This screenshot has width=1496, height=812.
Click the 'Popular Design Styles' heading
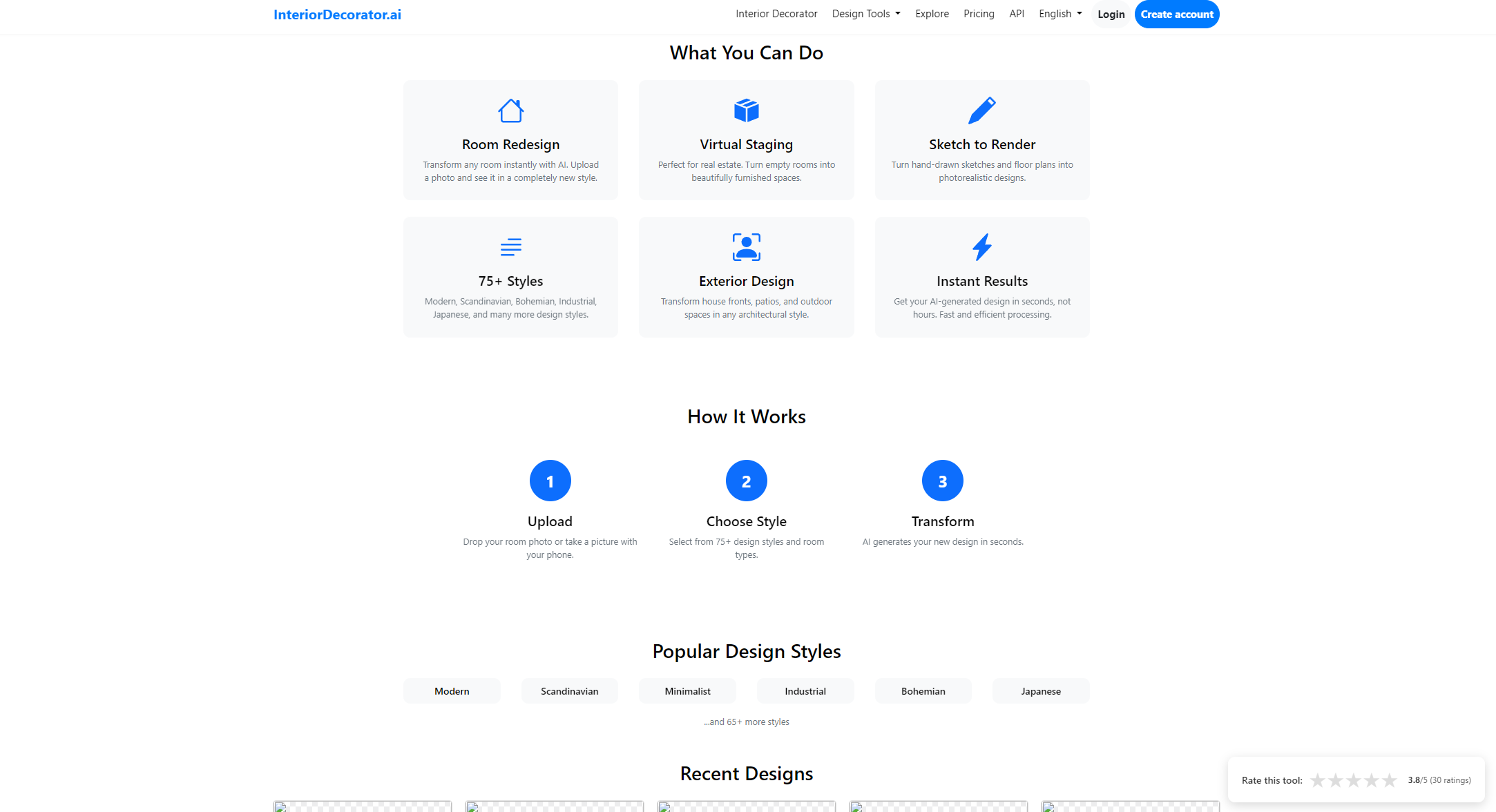tap(746, 652)
